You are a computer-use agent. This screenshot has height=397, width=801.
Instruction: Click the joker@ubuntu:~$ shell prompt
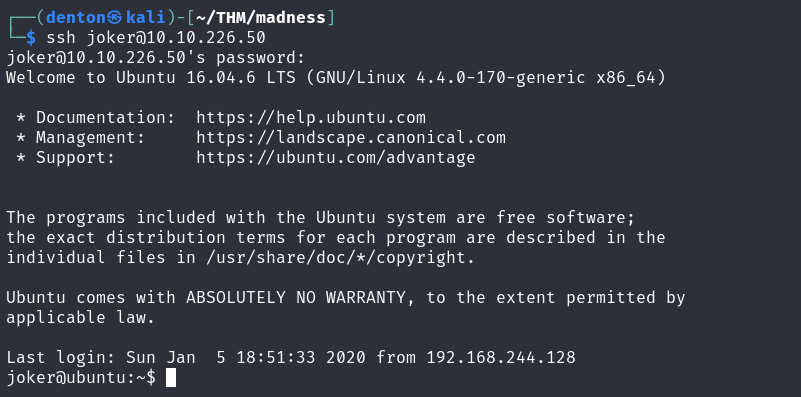pos(81,377)
